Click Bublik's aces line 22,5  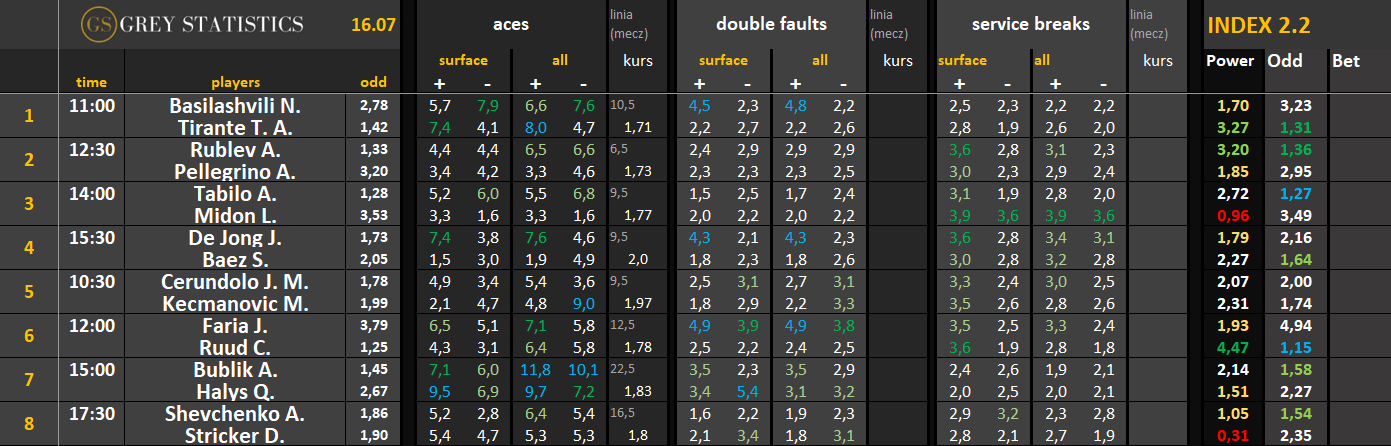pos(623,368)
